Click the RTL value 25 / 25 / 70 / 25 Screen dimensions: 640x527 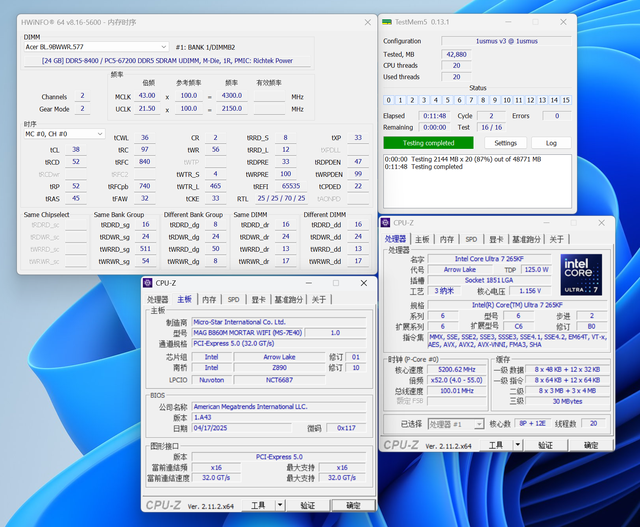(281, 198)
